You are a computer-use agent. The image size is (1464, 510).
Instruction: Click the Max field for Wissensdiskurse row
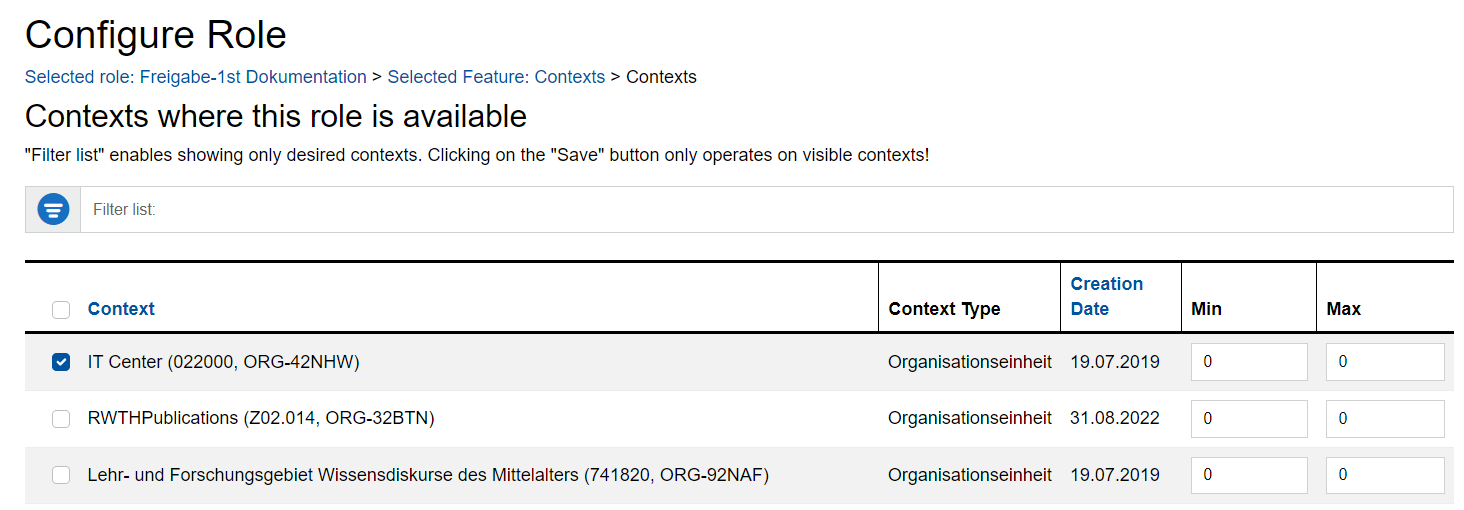click(1384, 475)
